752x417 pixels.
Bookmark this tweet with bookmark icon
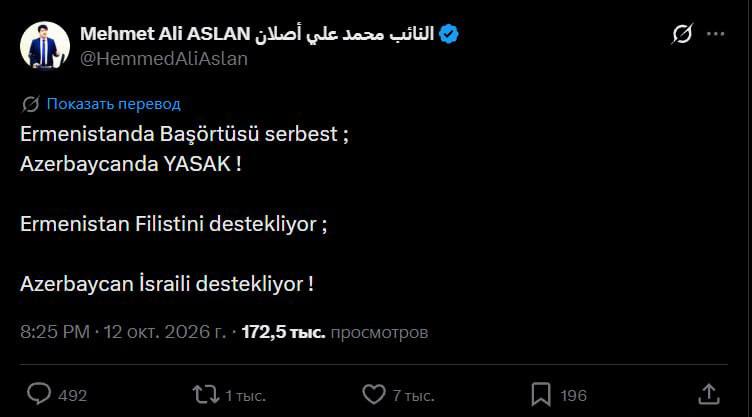click(541, 394)
